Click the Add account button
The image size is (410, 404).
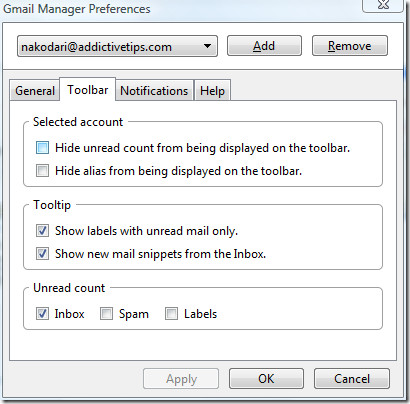coord(264,46)
